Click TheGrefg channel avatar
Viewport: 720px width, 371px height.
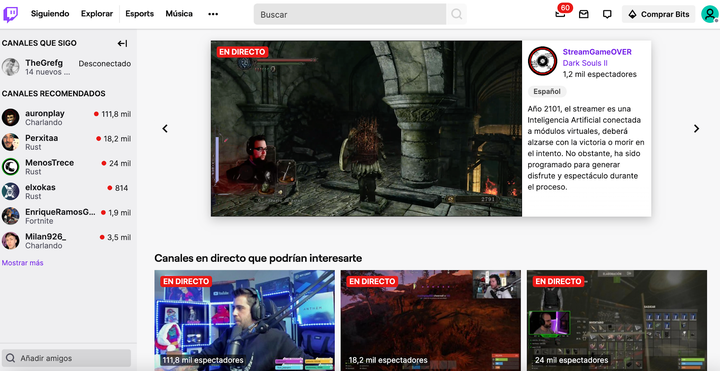coord(11,67)
